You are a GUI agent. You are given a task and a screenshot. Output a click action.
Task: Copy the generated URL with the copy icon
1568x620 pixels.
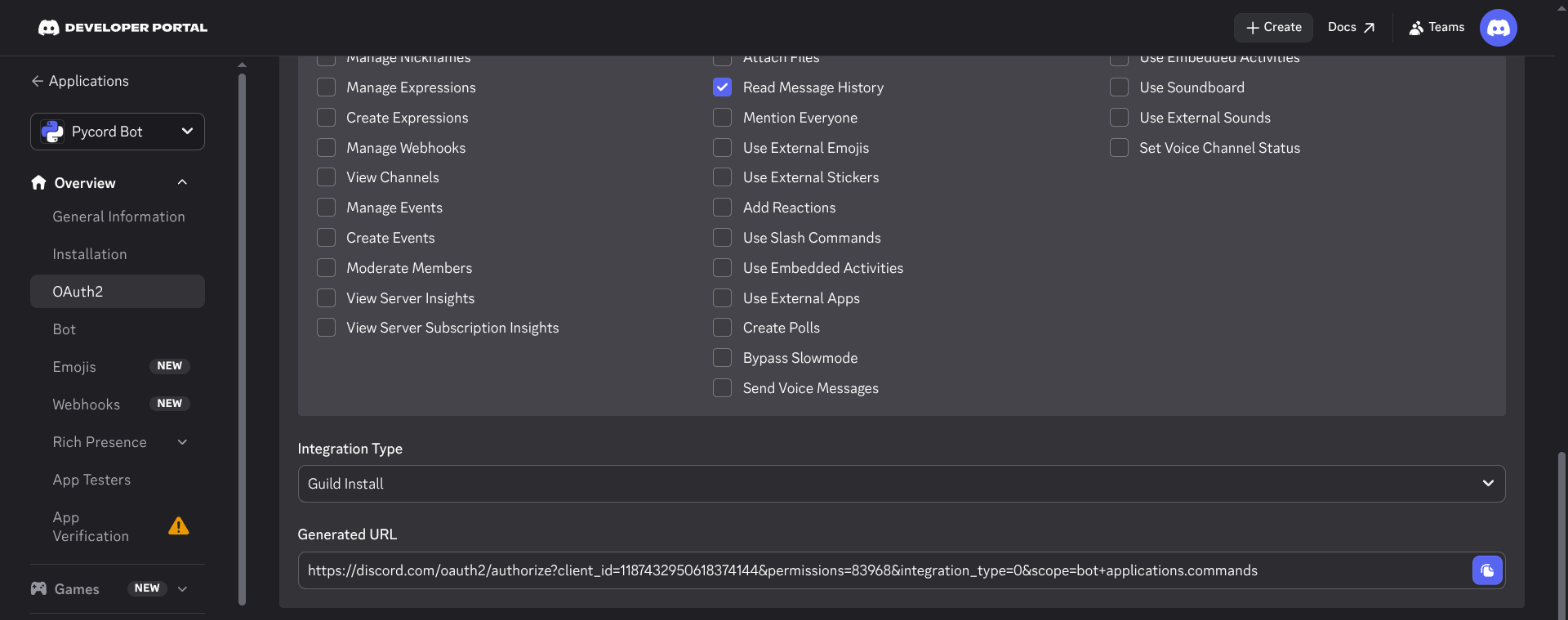(1488, 570)
